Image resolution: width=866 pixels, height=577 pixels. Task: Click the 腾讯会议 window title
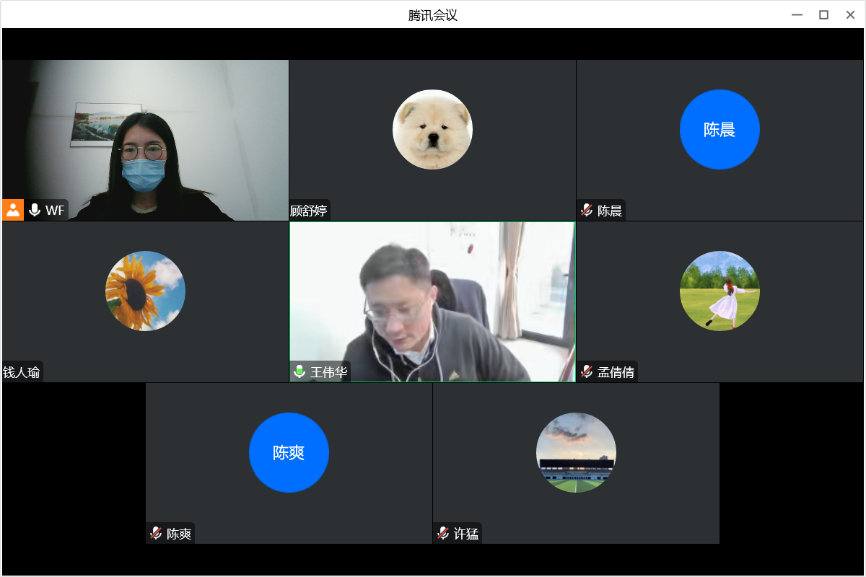(x=432, y=15)
